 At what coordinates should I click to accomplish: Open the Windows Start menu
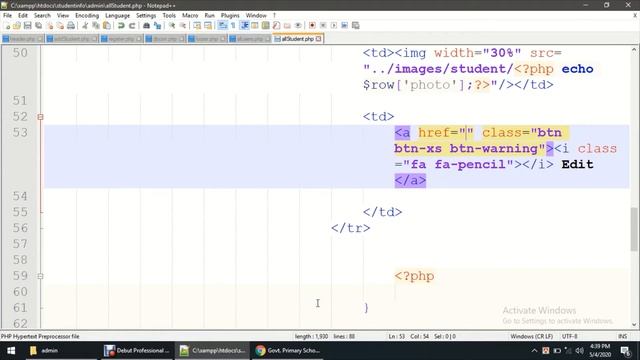click(x=11, y=351)
